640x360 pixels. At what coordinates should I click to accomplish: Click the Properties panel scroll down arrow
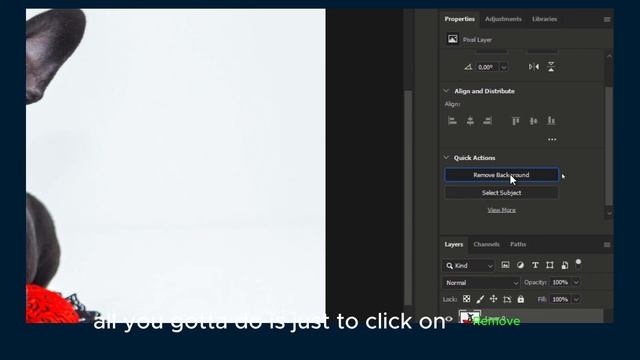click(609, 213)
